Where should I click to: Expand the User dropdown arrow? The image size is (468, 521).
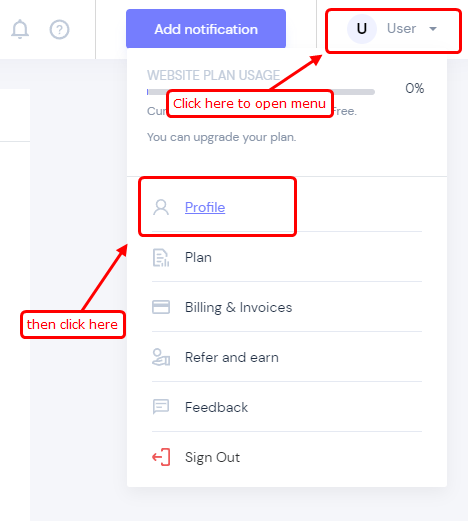(x=433, y=29)
